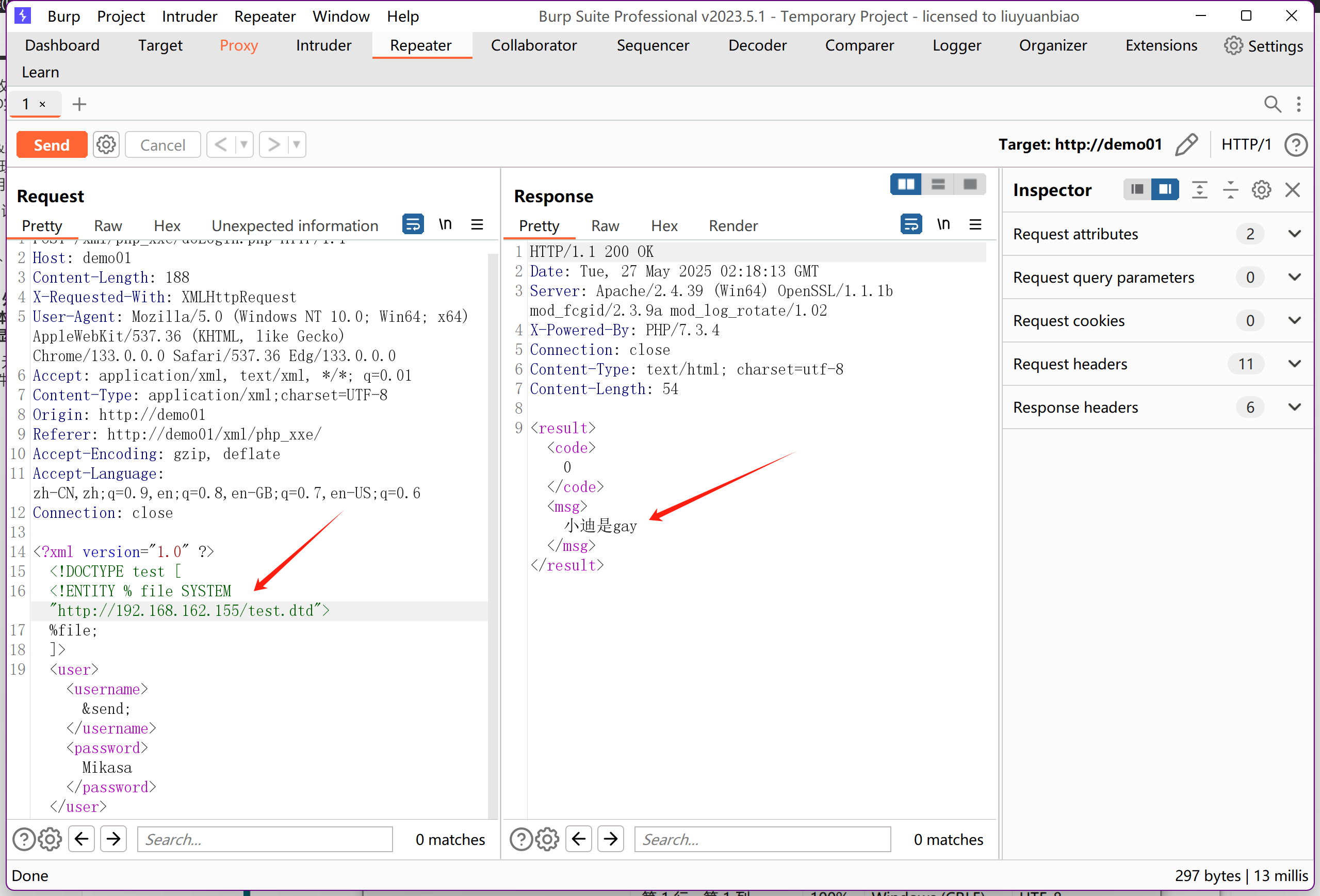Screen dimensions: 1320x896
Task: Click the Inspector collapse all sections icon
Action: pos(1230,190)
